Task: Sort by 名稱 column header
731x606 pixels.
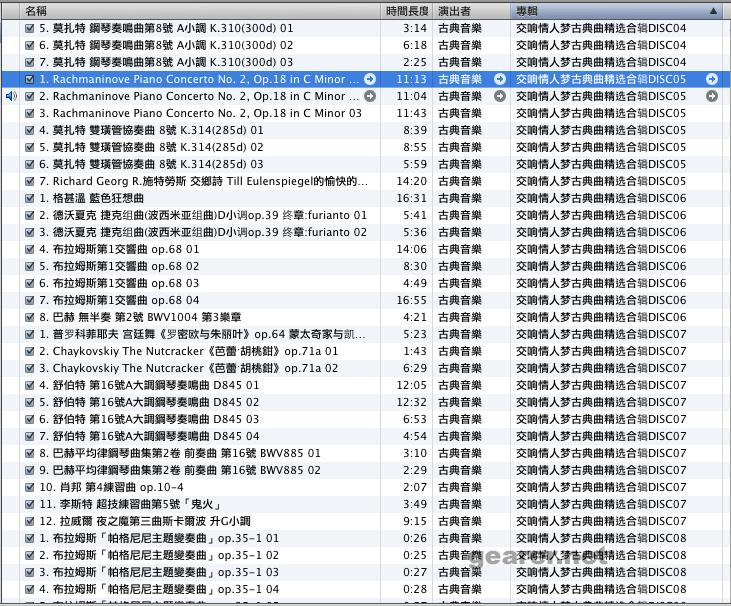Action: click(x=200, y=11)
